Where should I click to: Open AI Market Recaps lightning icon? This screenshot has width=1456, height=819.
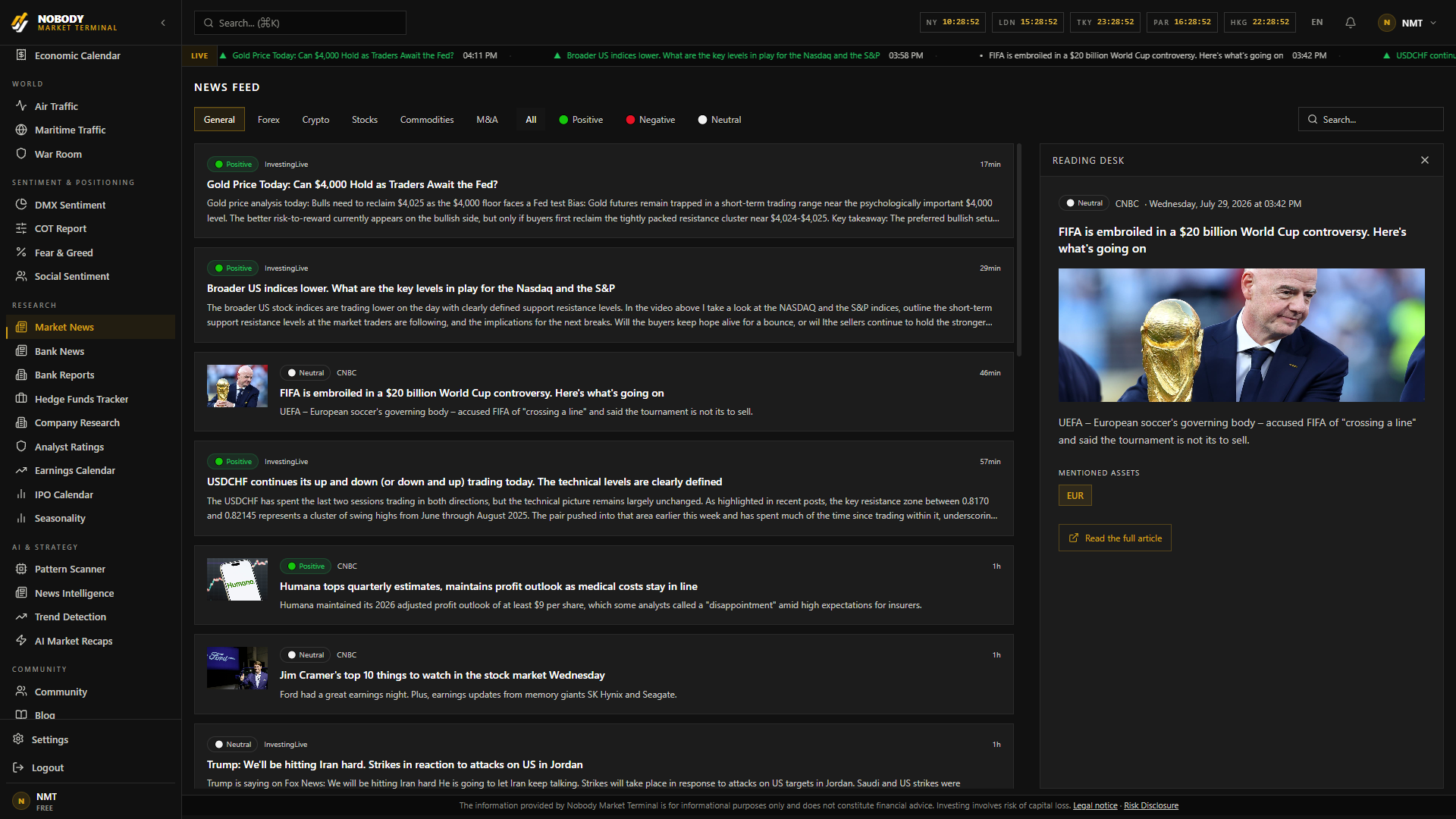(x=21, y=641)
